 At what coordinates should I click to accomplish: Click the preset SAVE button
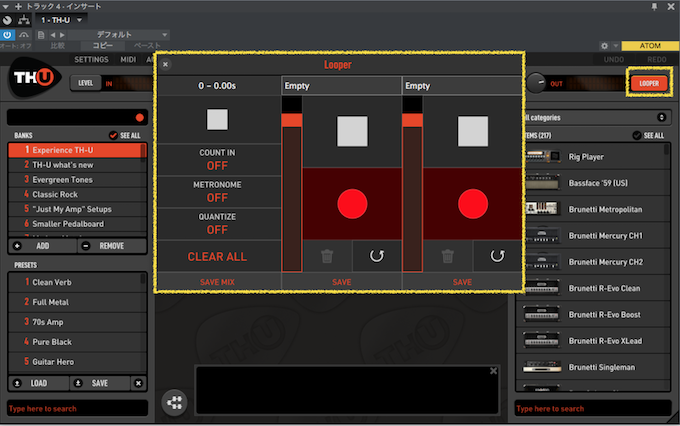pyautogui.click(x=99, y=383)
